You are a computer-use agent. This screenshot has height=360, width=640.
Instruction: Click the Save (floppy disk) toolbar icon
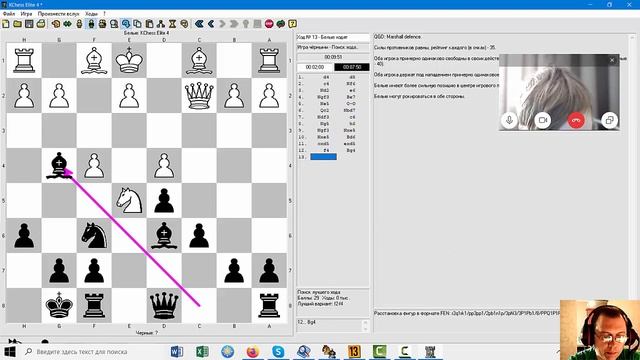[x=29, y=24]
